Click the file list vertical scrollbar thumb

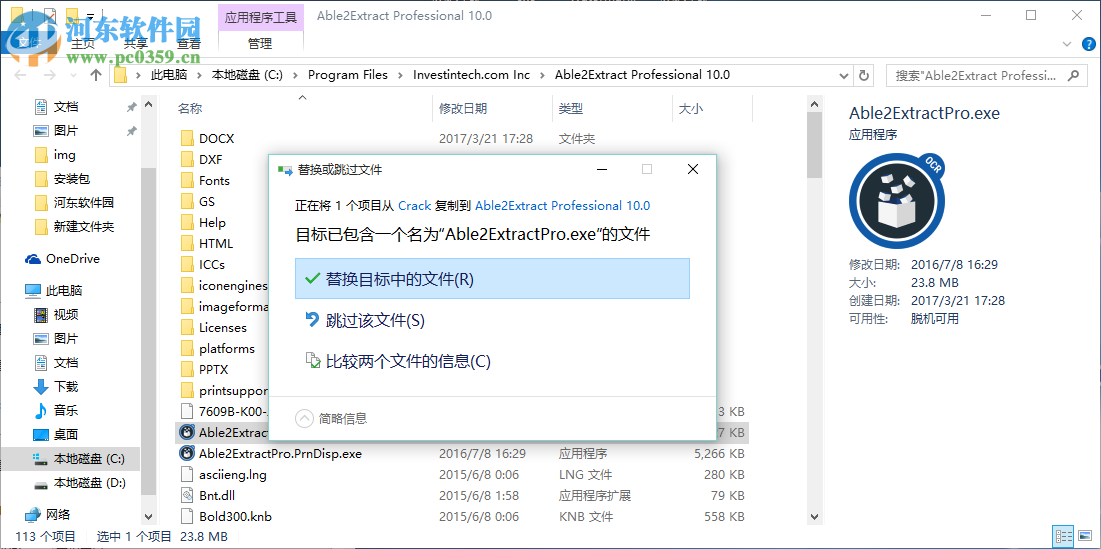coord(814,145)
